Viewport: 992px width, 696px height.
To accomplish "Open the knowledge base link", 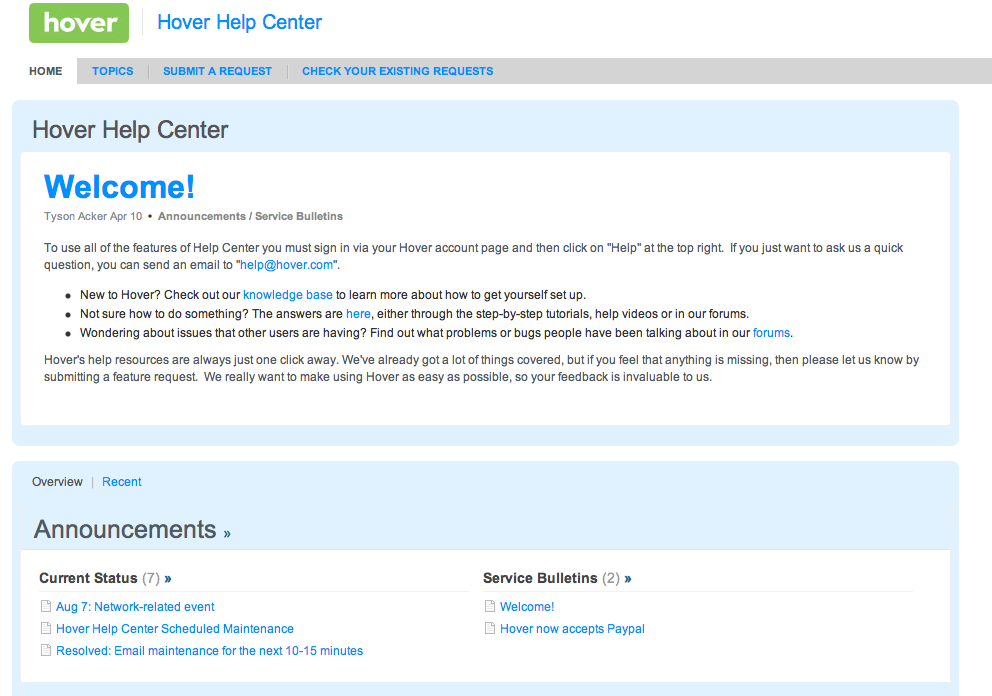I will pyautogui.click(x=287, y=295).
